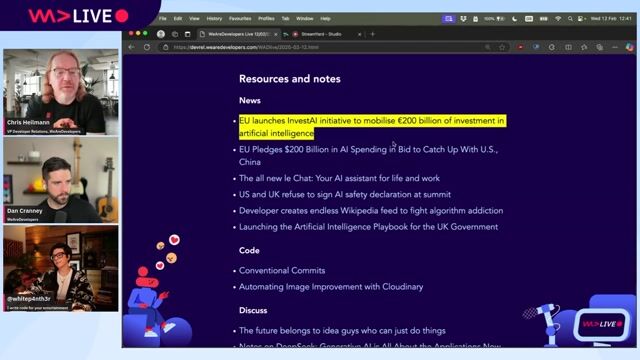
Task: Open the browser profile avatar icon
Action: coord(161,34)
